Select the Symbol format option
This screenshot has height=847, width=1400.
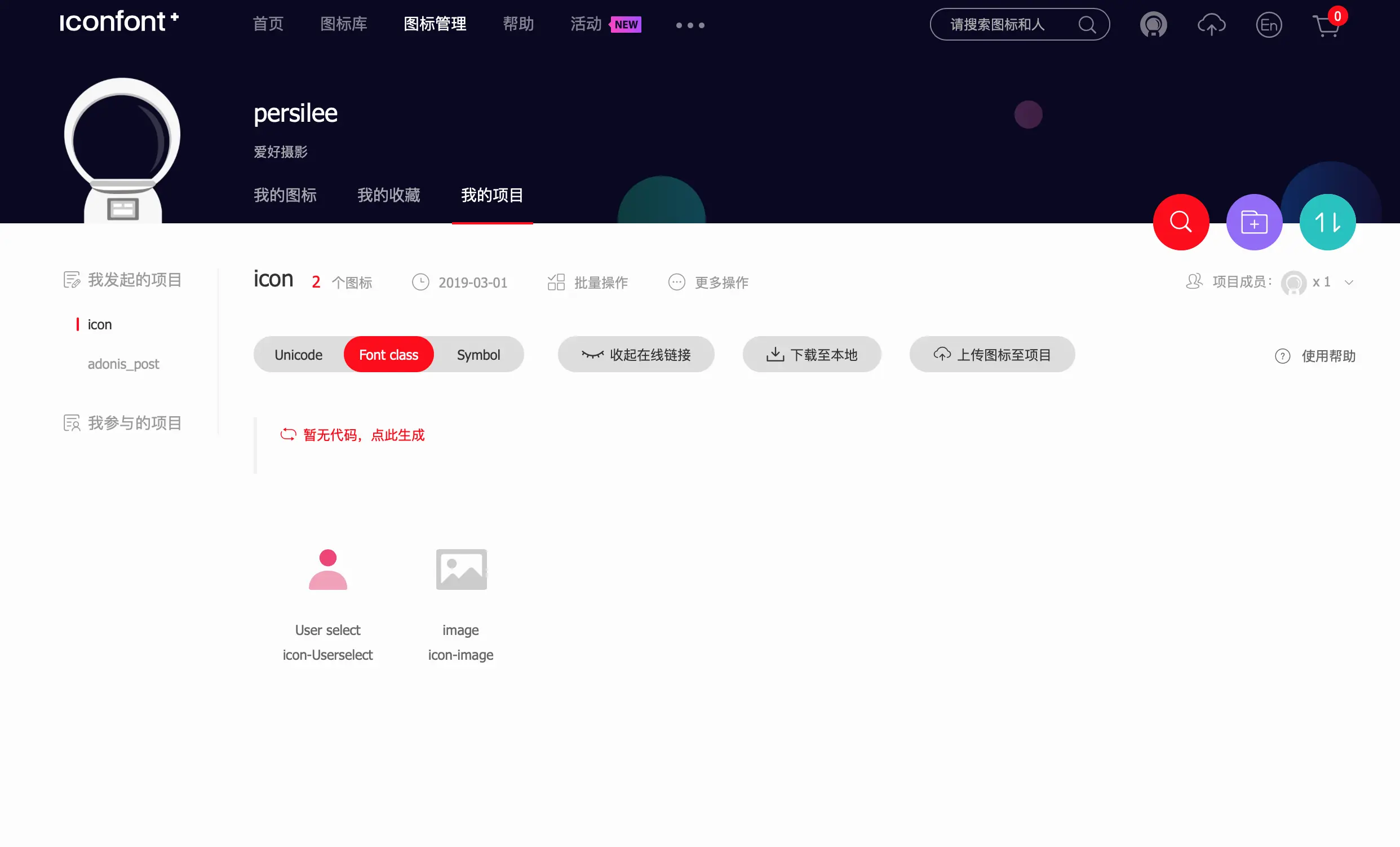pos(478,355)
